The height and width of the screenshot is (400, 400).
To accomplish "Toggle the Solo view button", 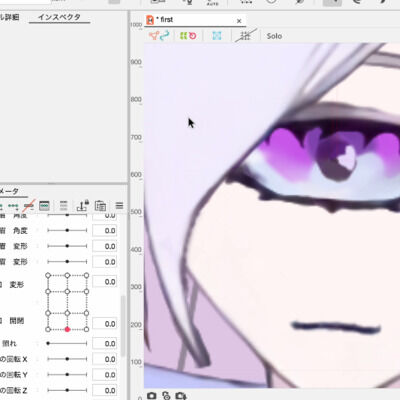I will [x=274, y=36].
